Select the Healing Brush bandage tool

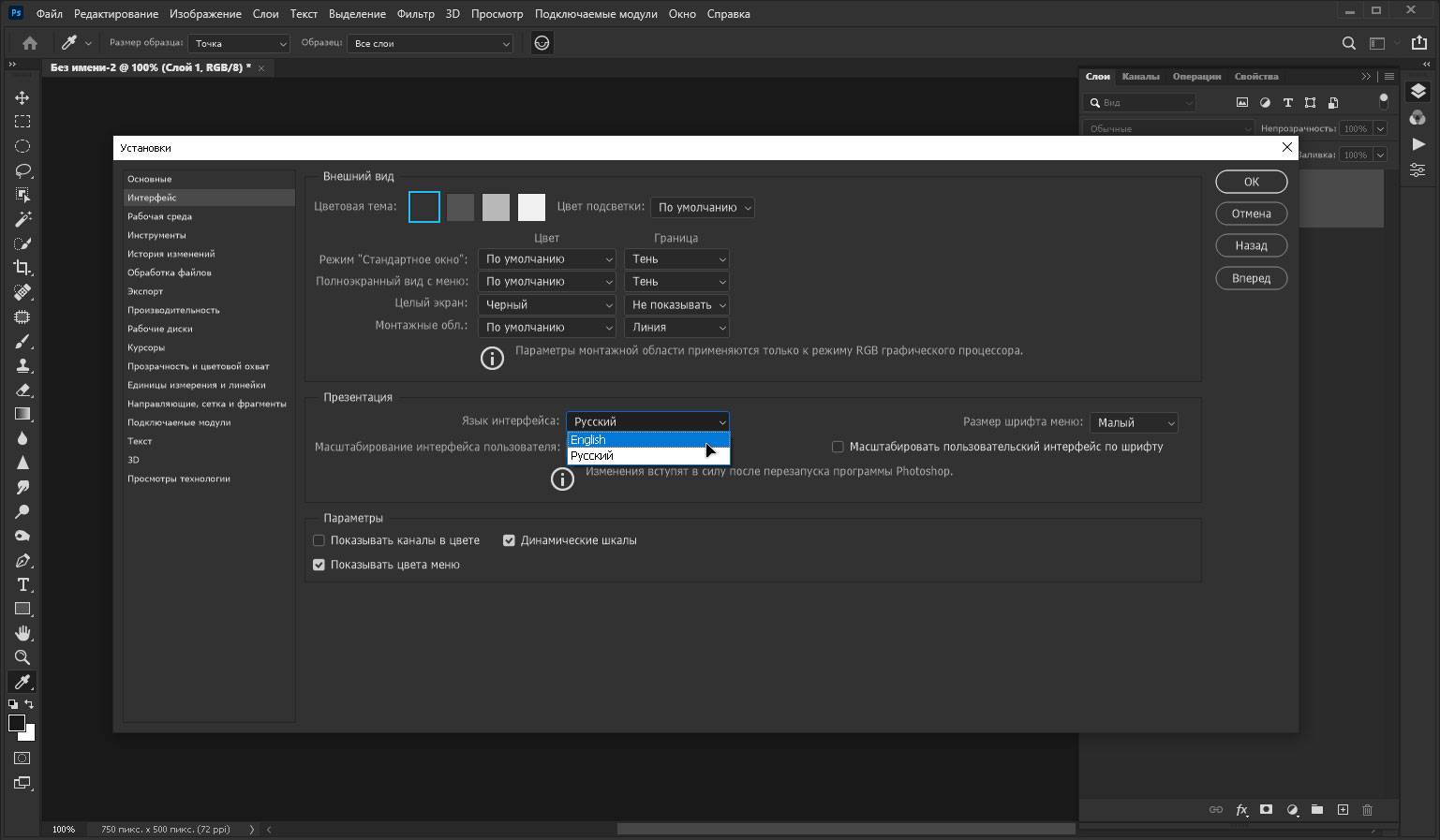pos(22,292)
